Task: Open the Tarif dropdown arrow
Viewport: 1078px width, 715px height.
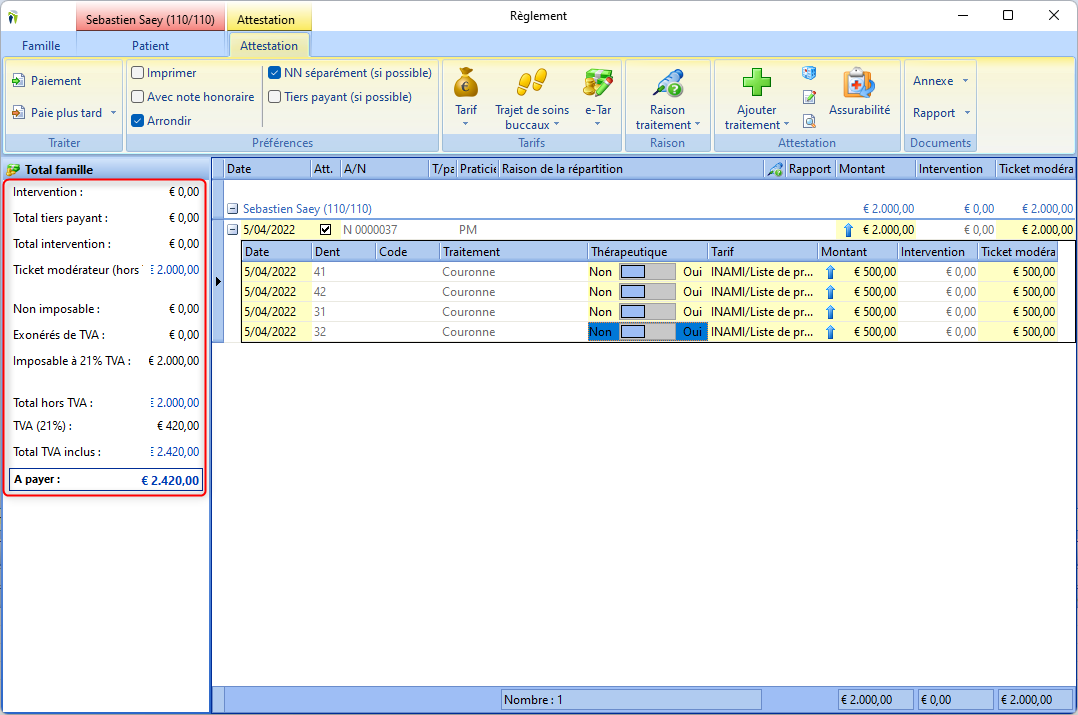Action: point(465,124)
